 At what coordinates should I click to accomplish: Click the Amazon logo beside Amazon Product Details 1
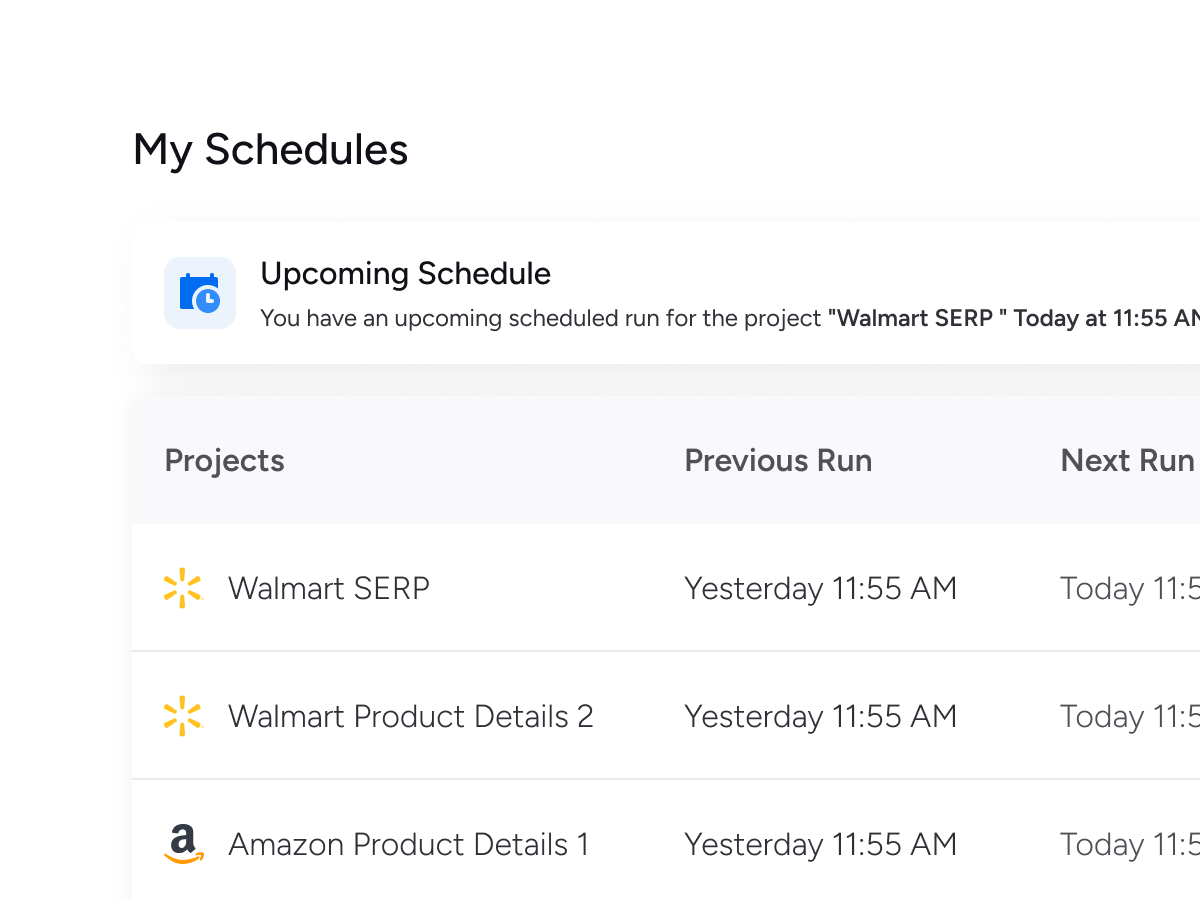point(183,844)
